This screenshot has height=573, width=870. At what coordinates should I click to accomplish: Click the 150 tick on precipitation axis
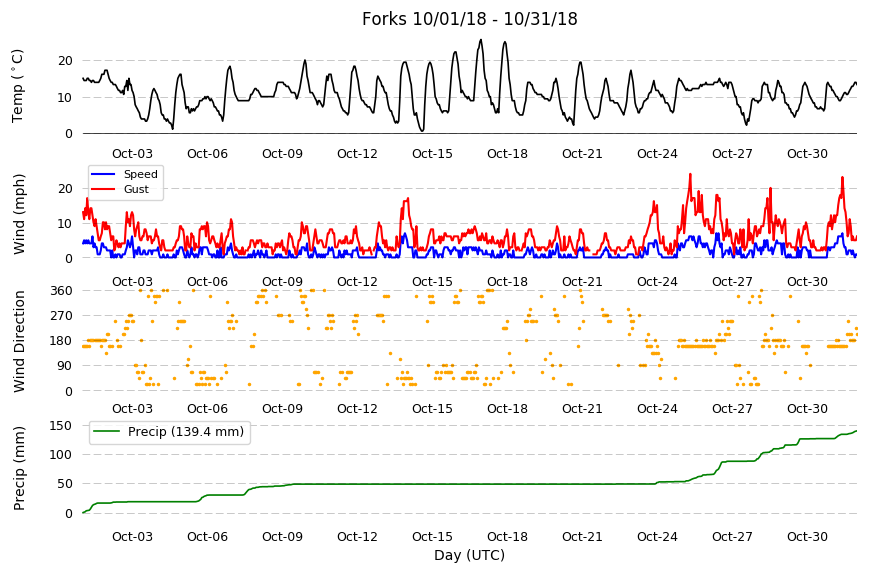point(62,425)
